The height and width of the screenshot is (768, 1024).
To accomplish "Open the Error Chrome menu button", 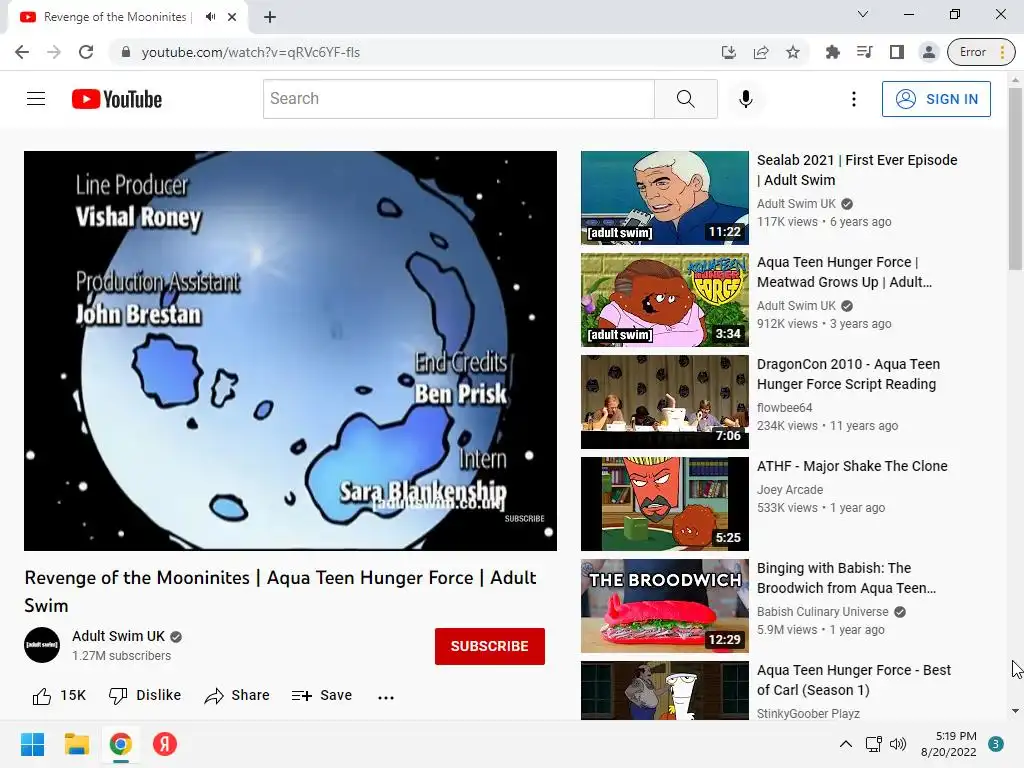I will pyautogui.click(x=980, y=52).
